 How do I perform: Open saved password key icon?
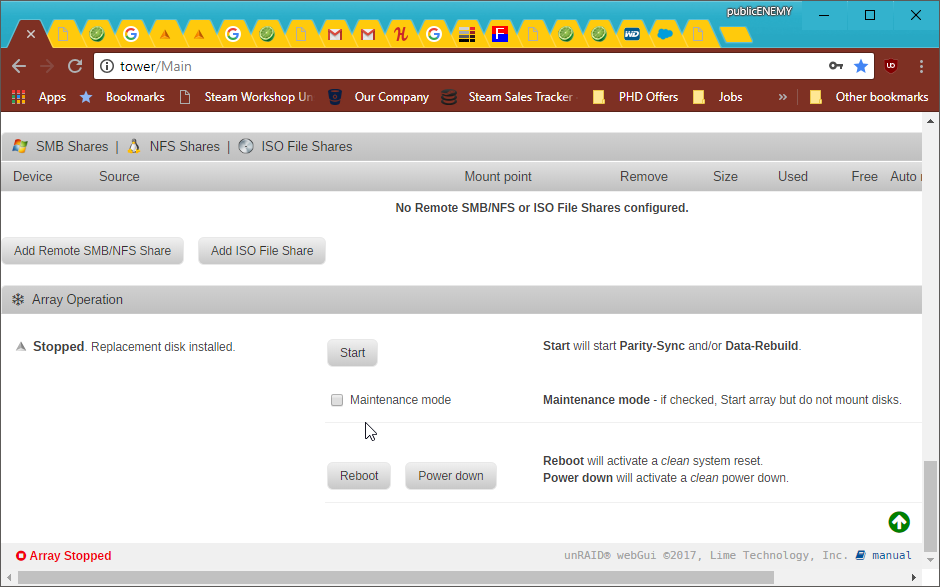tap(836, 66)
